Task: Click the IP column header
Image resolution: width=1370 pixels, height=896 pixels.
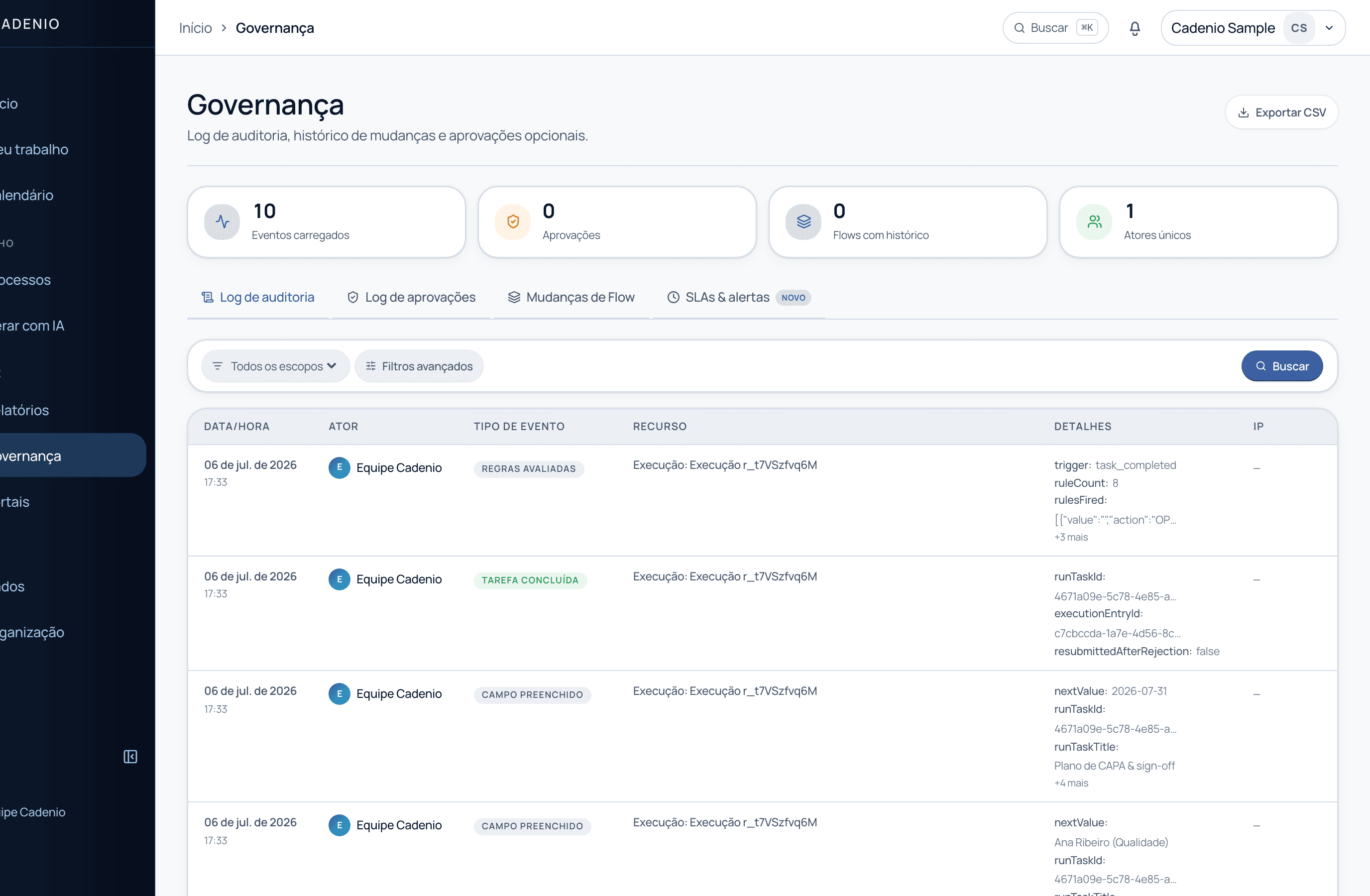Action: 1258,427
